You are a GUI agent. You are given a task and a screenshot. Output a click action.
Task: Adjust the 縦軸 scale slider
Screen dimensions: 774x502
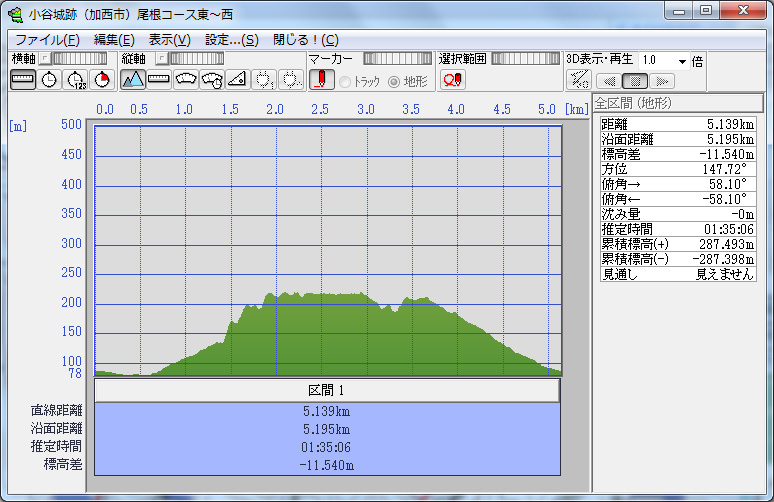pyautogui.click(x=196, y=59)
